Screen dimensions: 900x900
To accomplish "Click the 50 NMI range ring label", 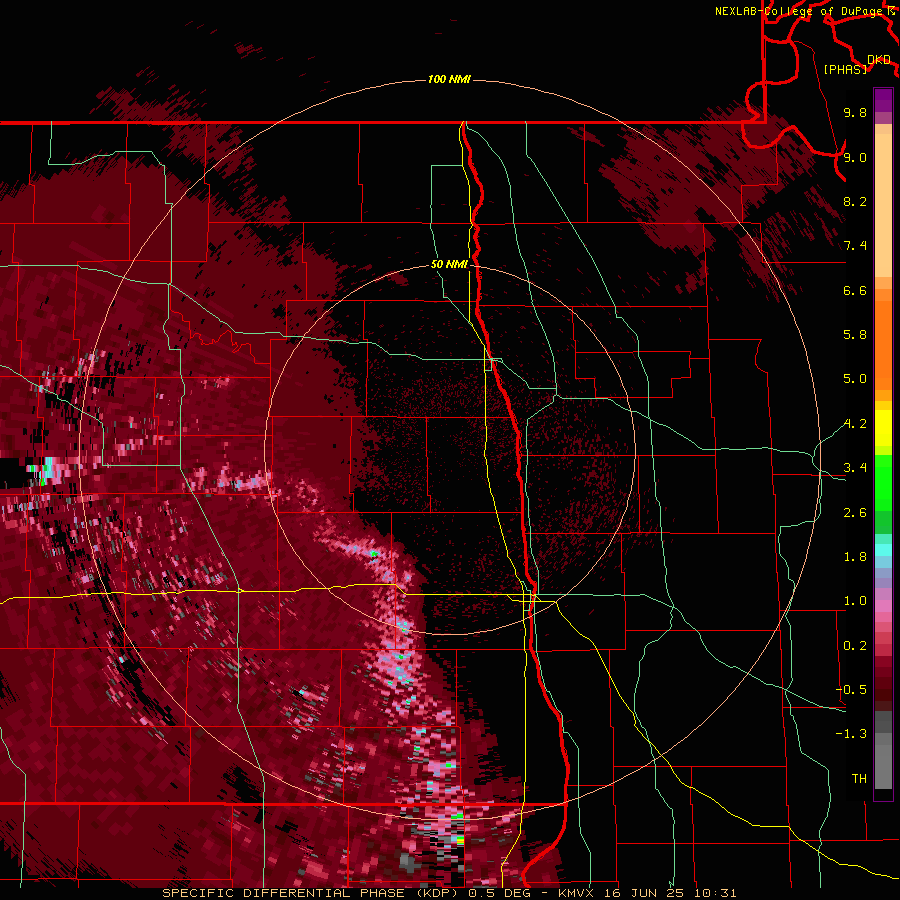I will coord(449,265).
